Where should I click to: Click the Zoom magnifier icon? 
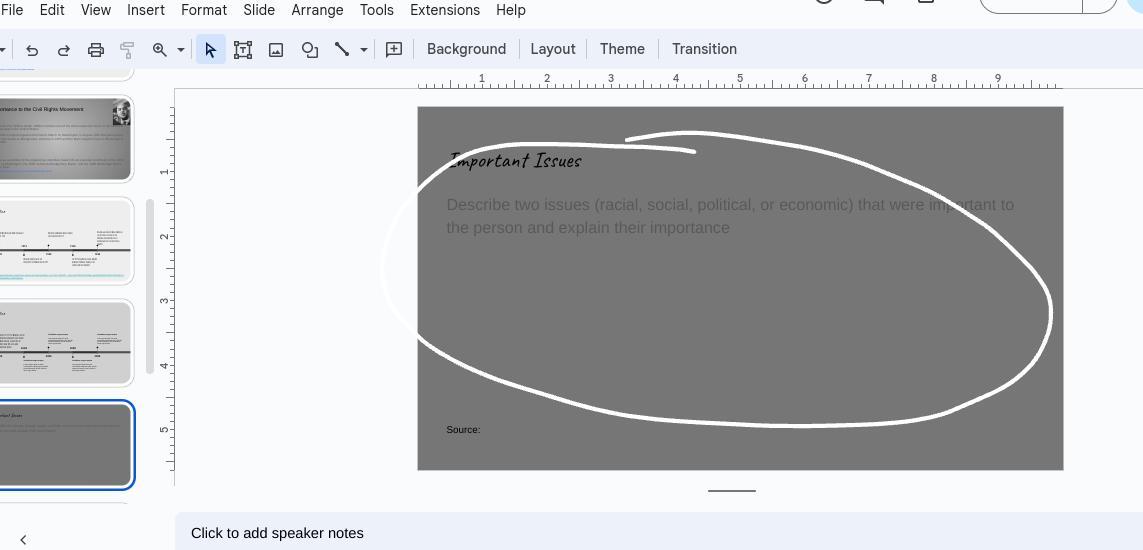pyautogui.click(x=159, y=49)
